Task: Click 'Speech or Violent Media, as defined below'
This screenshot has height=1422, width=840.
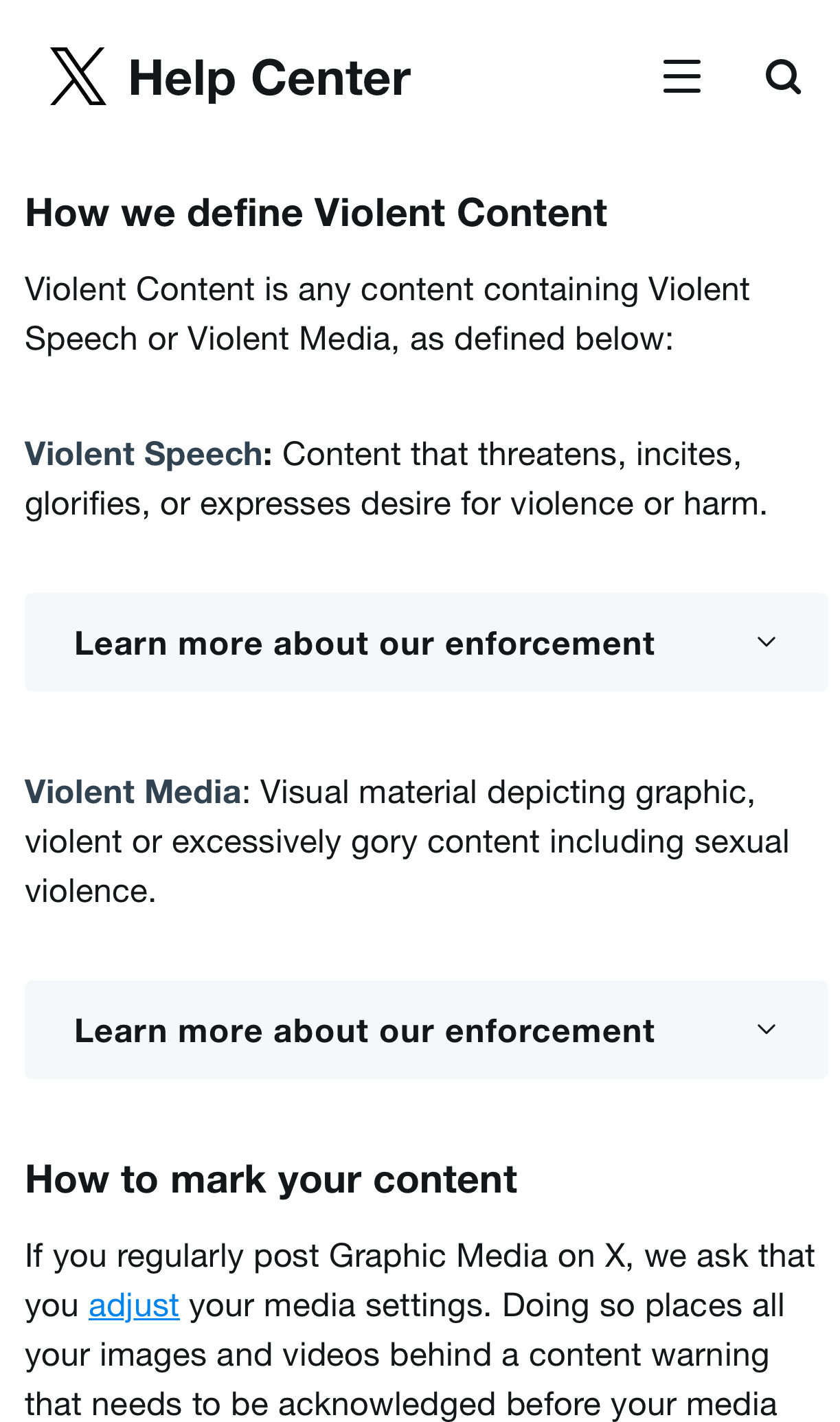Action: (x=349, y=339)
